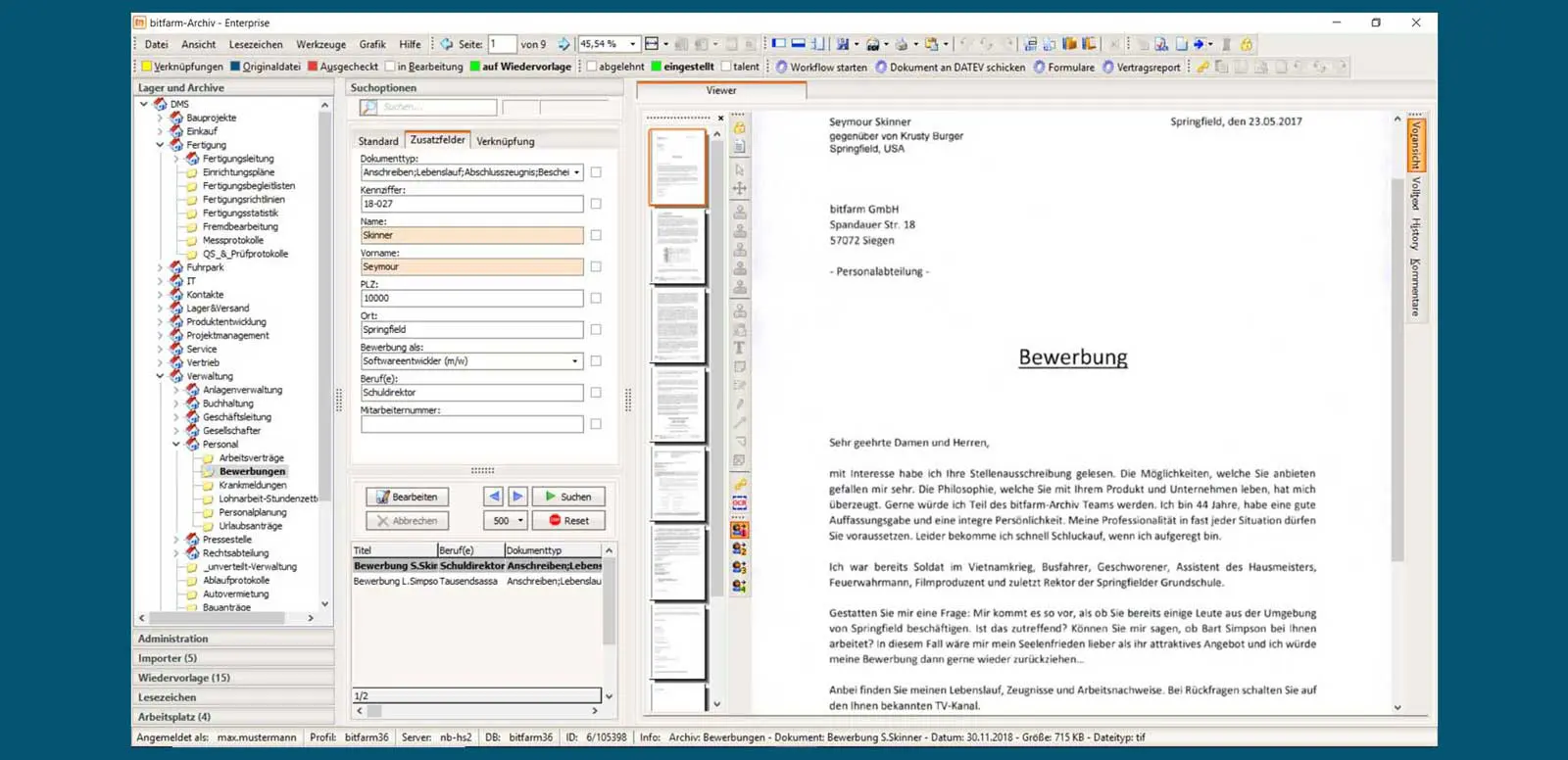Select the 'Bewerbung L.Simpso' result row
1568x760 pixels.
pyautogui.click(x=477, y=581)
